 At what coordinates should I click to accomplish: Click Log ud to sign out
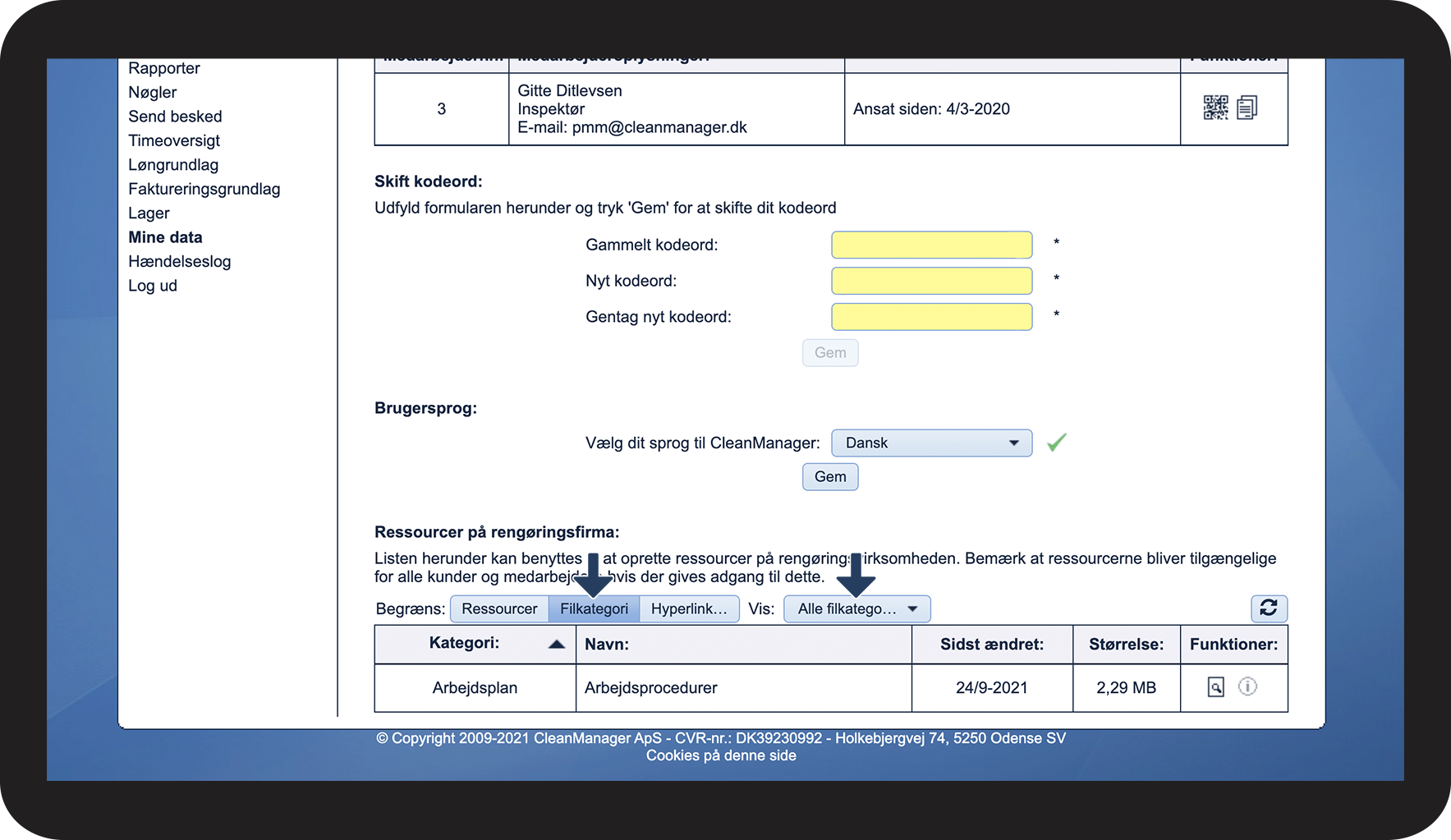coord(153,286)
